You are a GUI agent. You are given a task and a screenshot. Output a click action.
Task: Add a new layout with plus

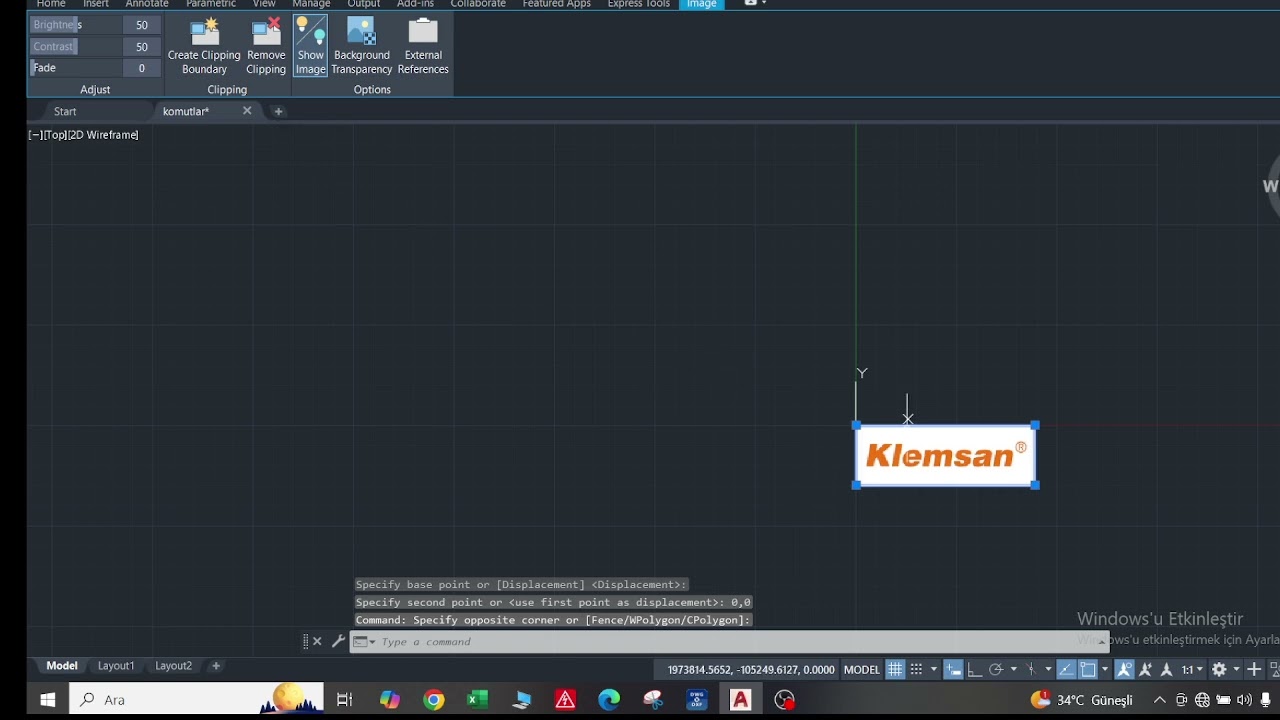(x=215, y=666)
